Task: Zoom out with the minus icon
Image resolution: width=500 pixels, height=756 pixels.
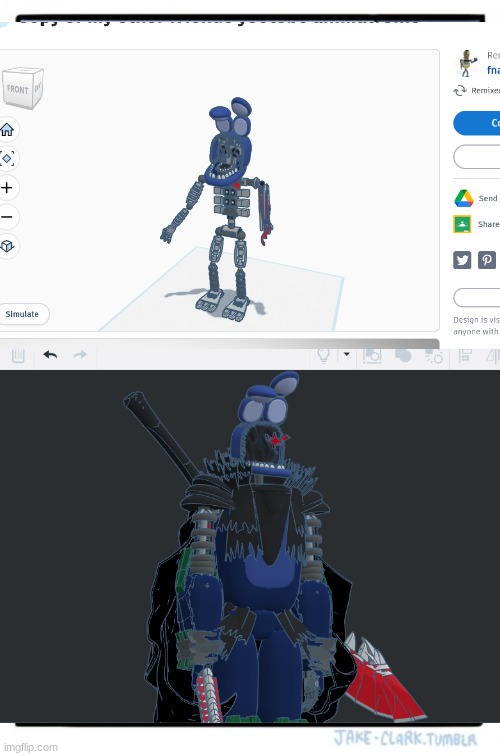Action: pyautogui.click(x=7, y=217)
